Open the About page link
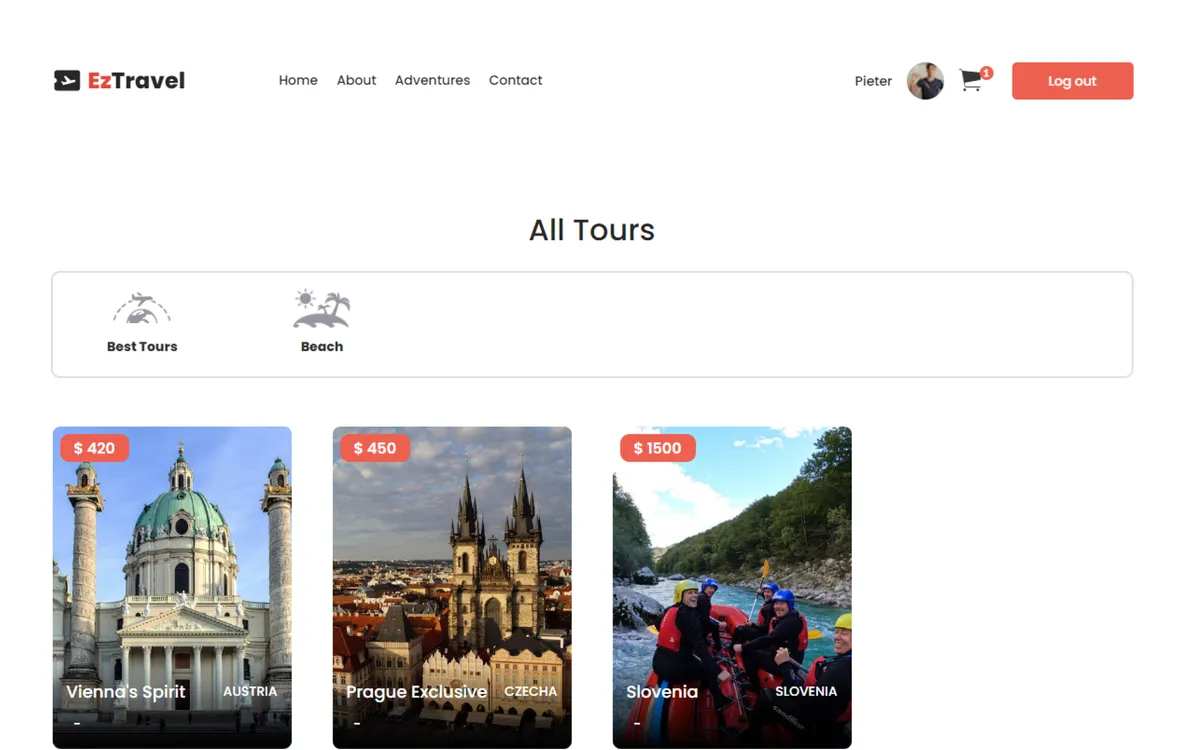 [356, 80]
